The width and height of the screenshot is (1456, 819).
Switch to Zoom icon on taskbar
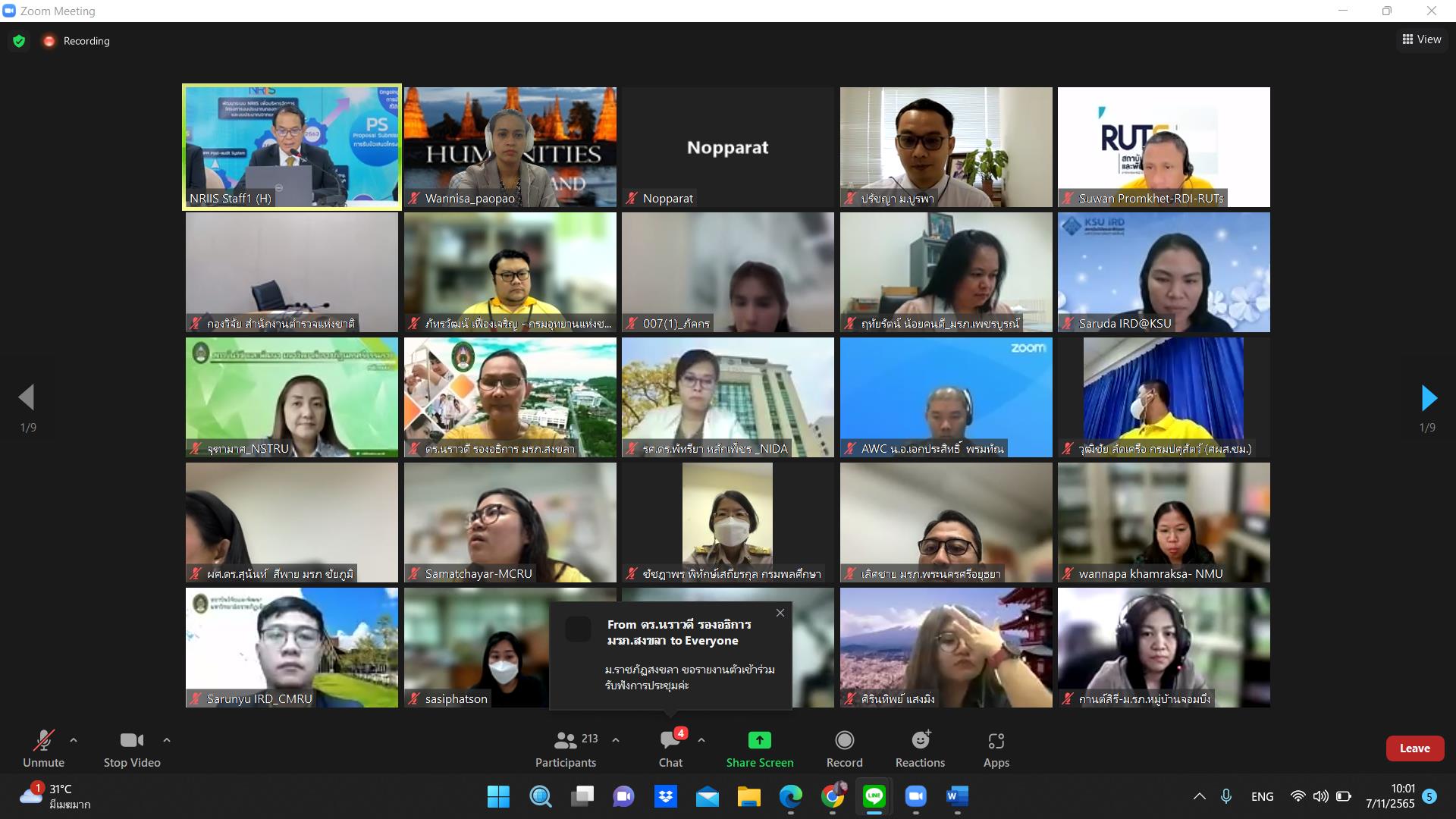(x=916, y=796)
